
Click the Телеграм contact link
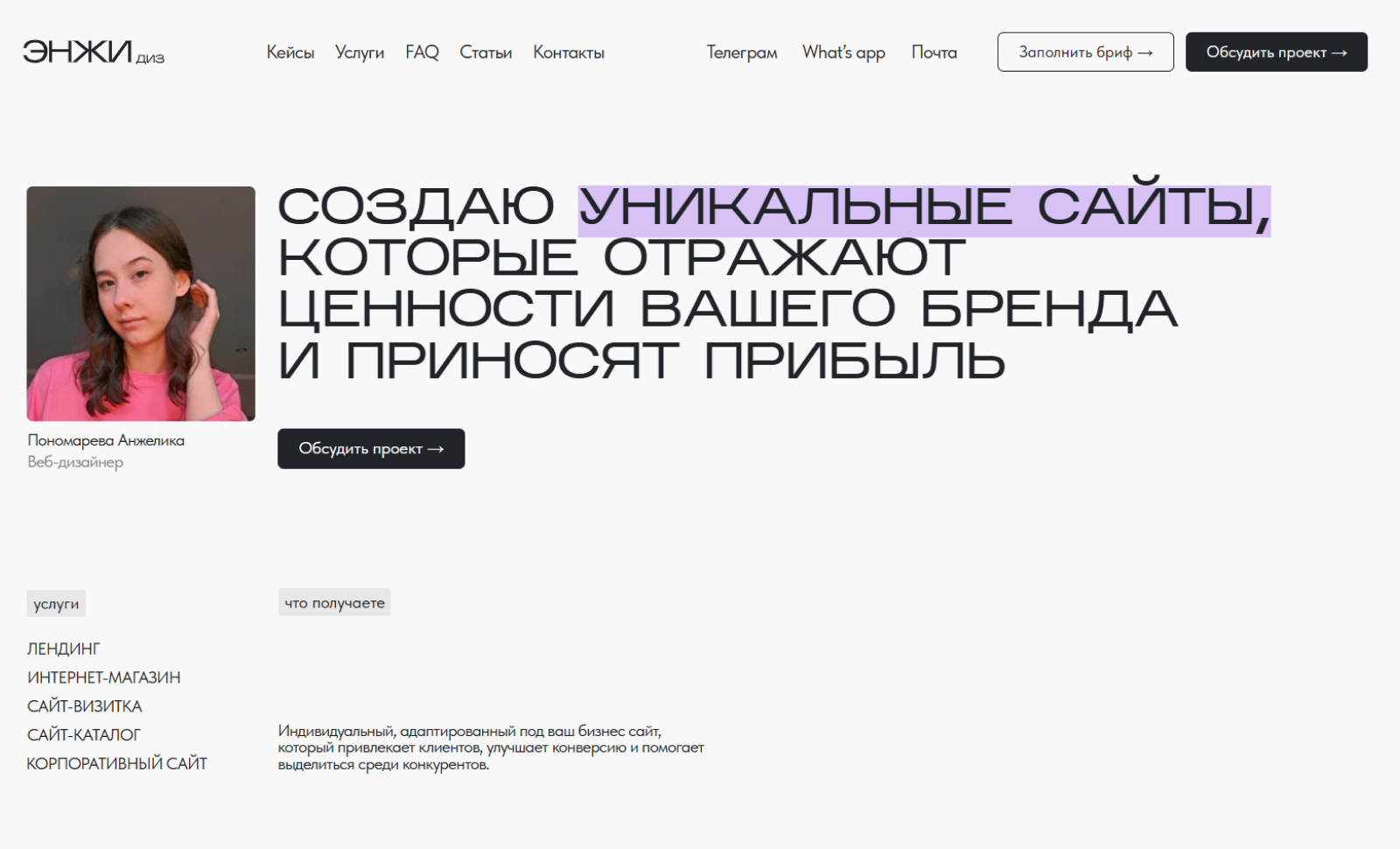pos(741,53)
